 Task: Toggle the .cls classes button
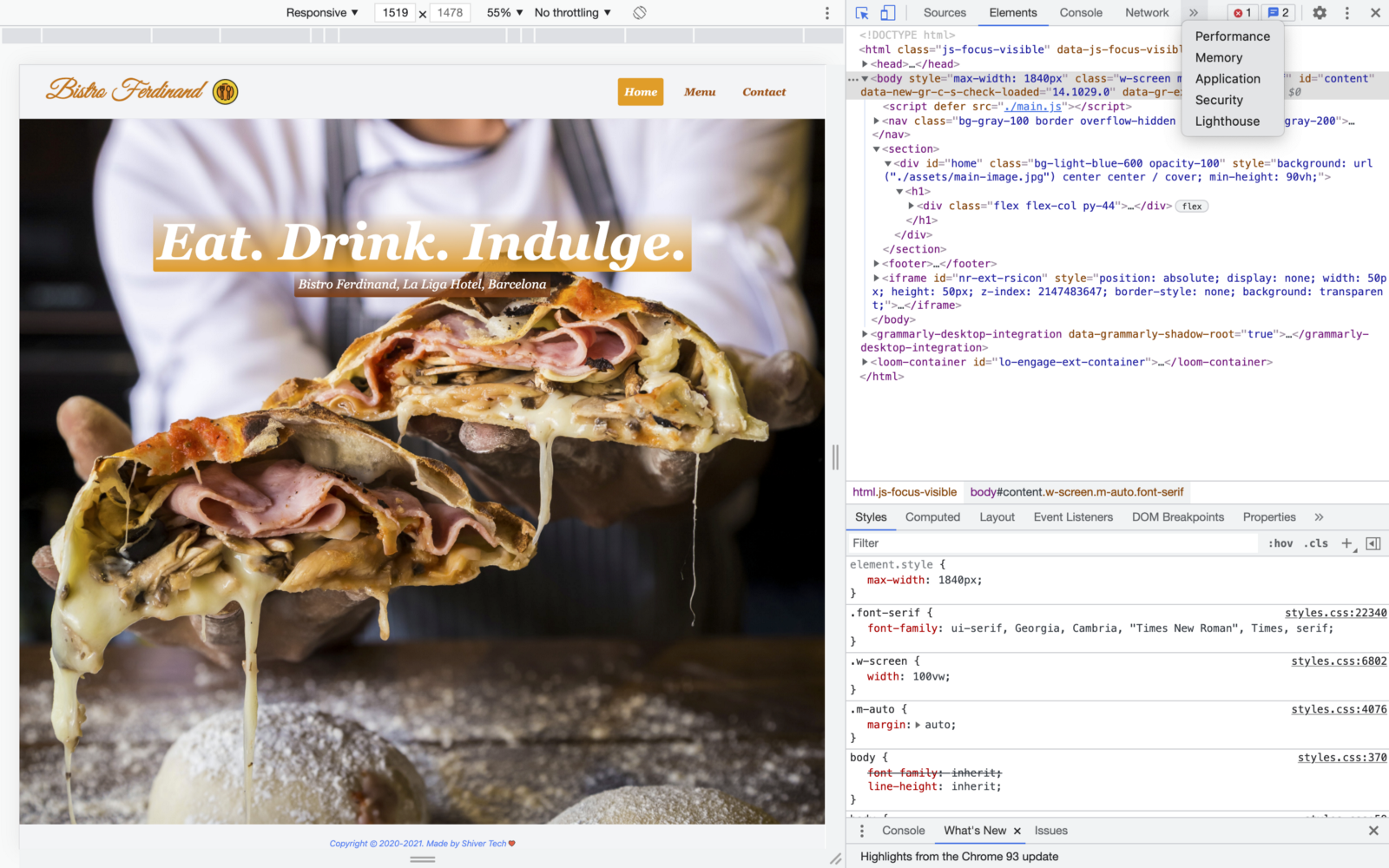(1316, 543)
